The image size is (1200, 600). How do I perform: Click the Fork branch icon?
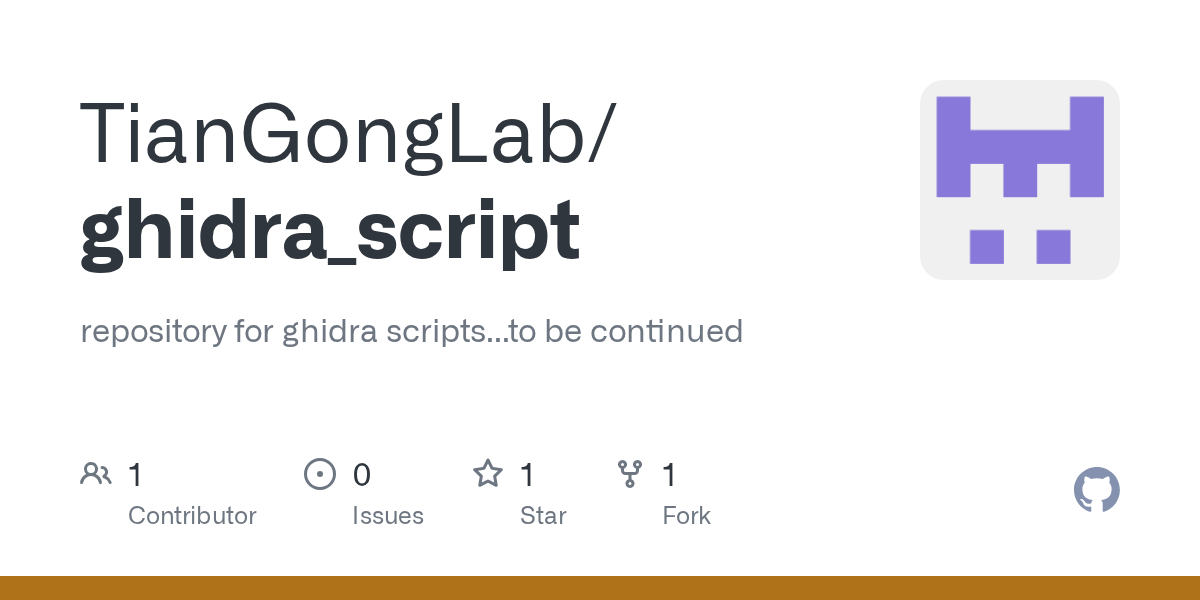630,474
